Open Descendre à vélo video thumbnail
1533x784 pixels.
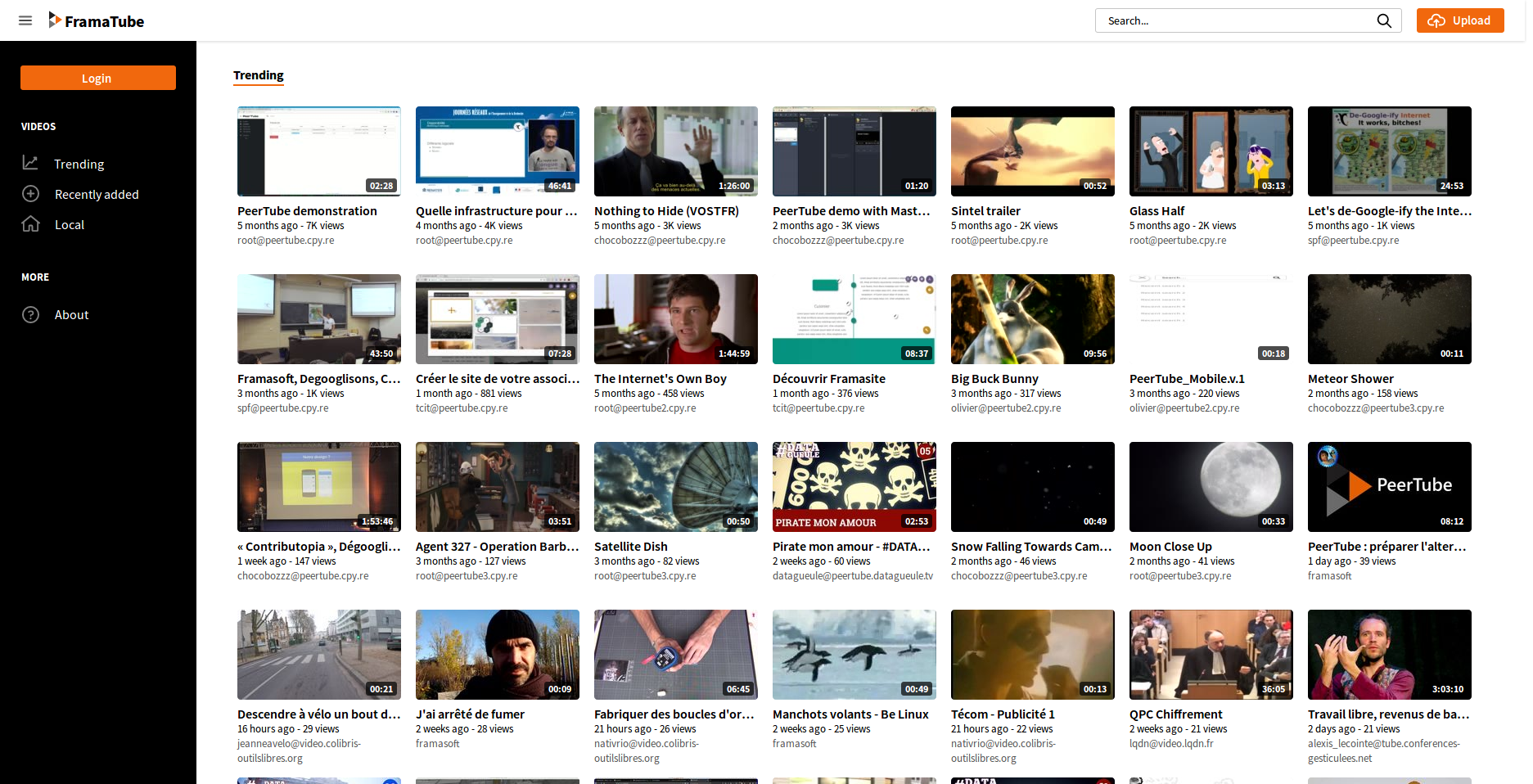319,655
